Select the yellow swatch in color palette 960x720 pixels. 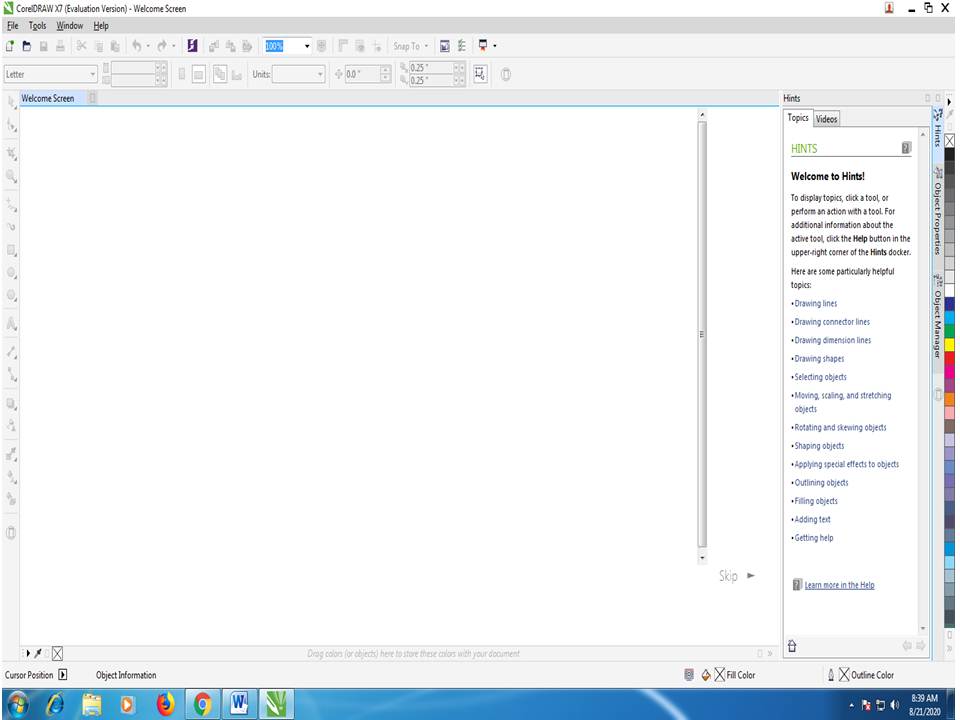pos(949,345)
